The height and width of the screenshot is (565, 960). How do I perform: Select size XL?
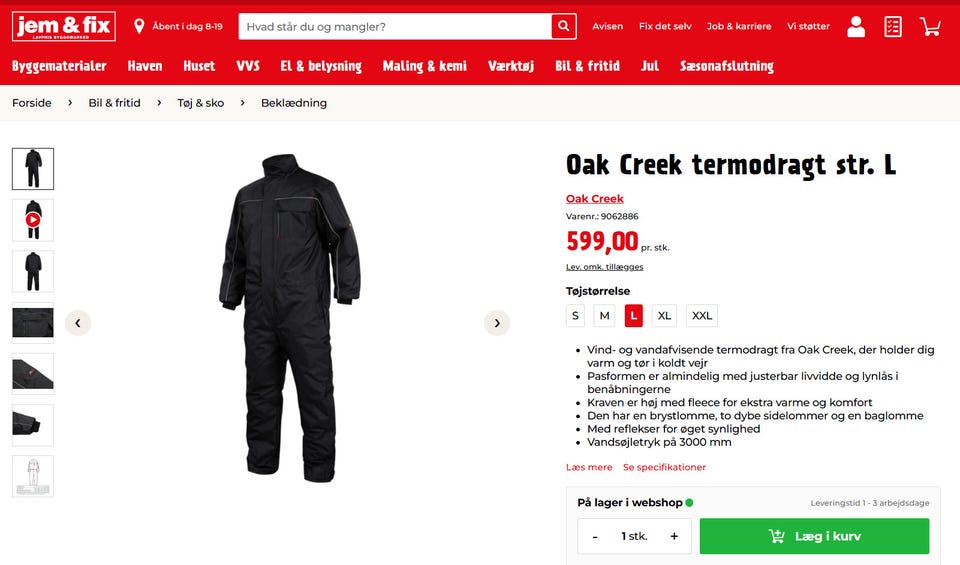tap(664, 316)
